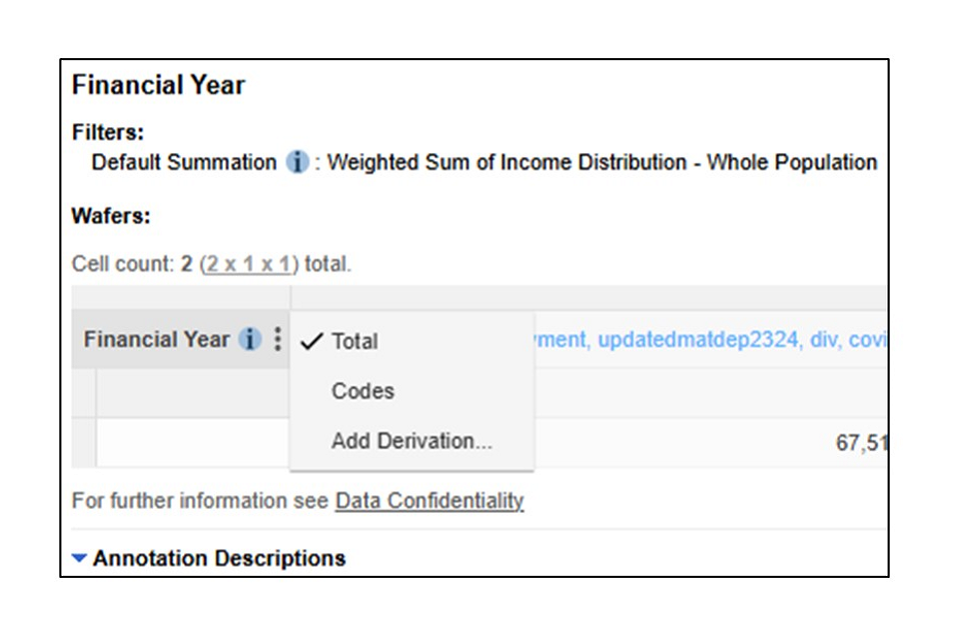Screen dimensions: 960x640
Task: Collapse the Annotation Descriptions section
Action: tap(80, 558)
